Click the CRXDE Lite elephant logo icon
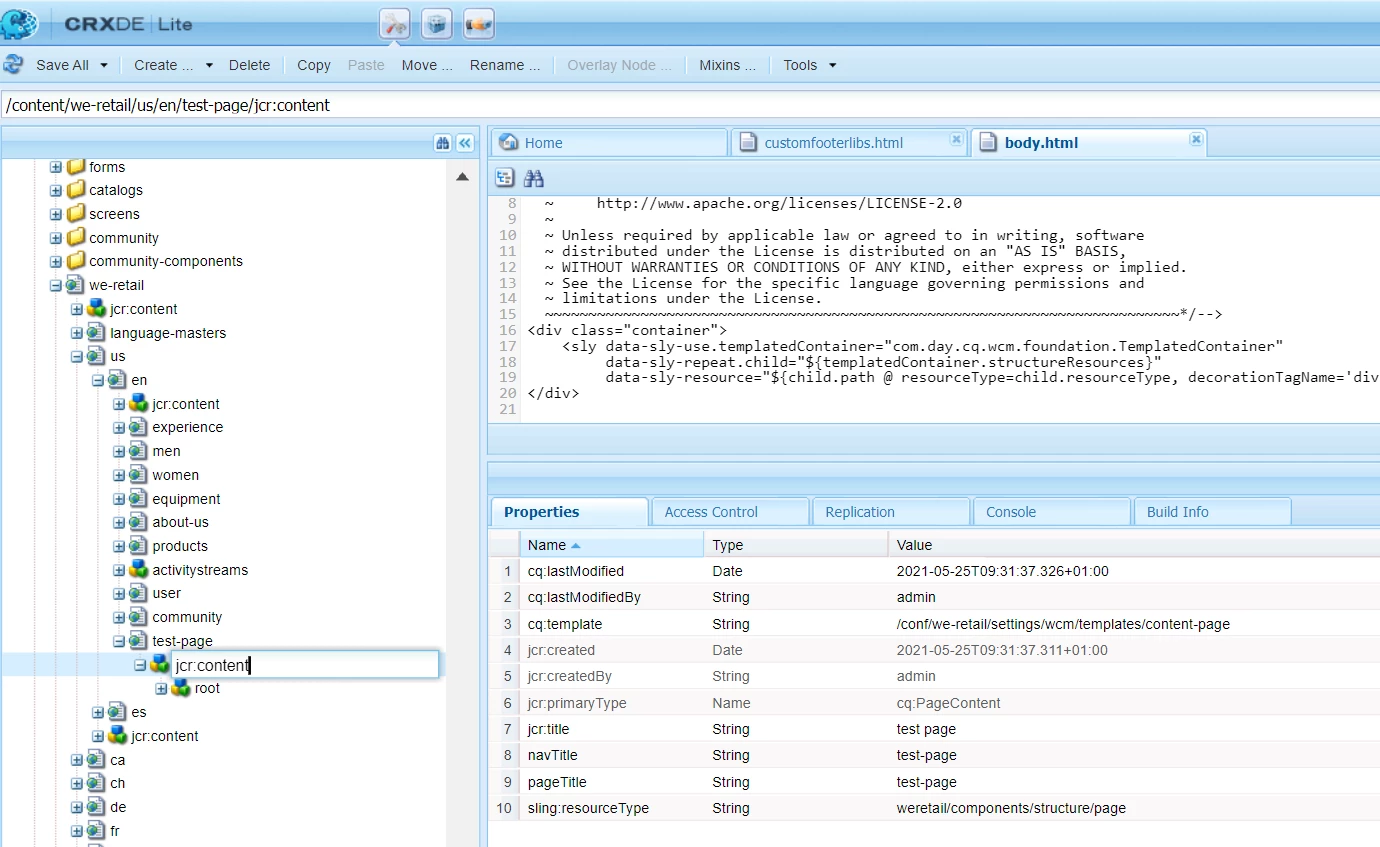This screenshot has width=1380, height=847. tap(20, 22)
